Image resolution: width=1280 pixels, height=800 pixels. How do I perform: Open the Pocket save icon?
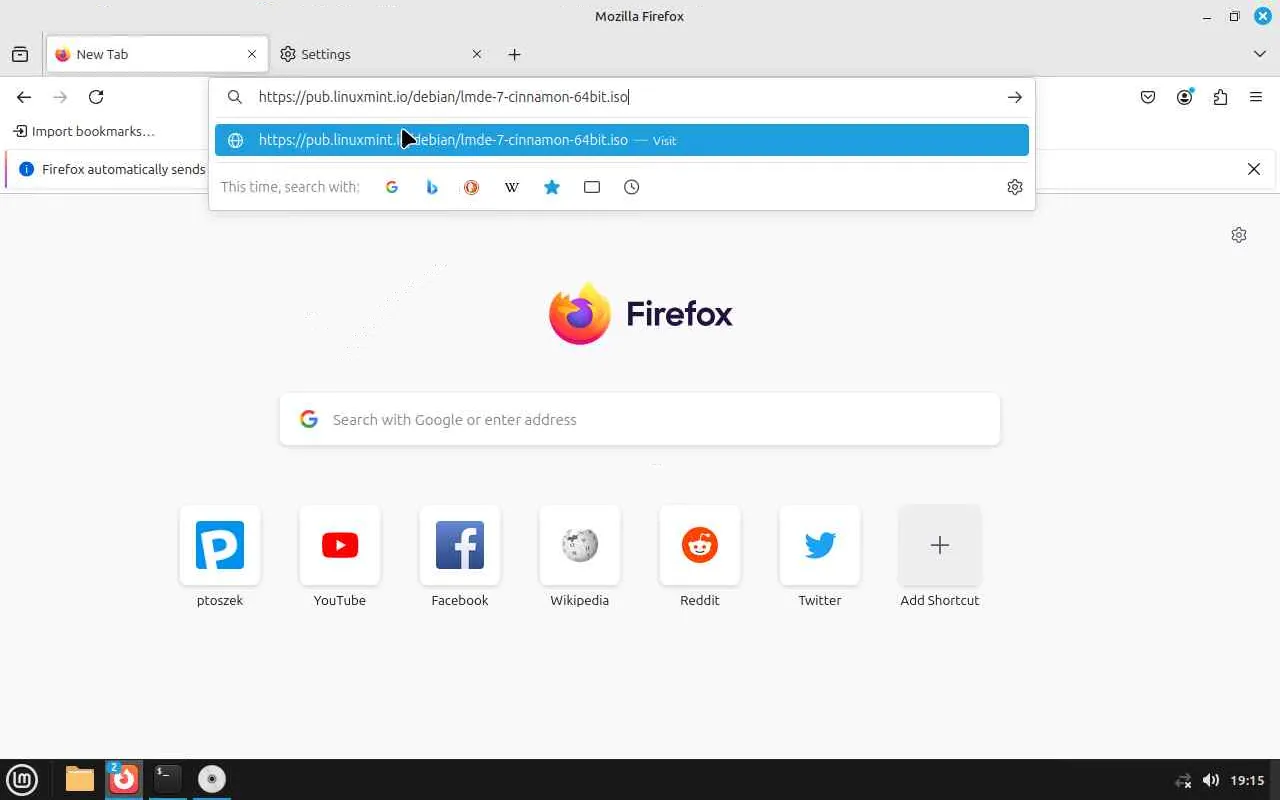click(1148, 97)
